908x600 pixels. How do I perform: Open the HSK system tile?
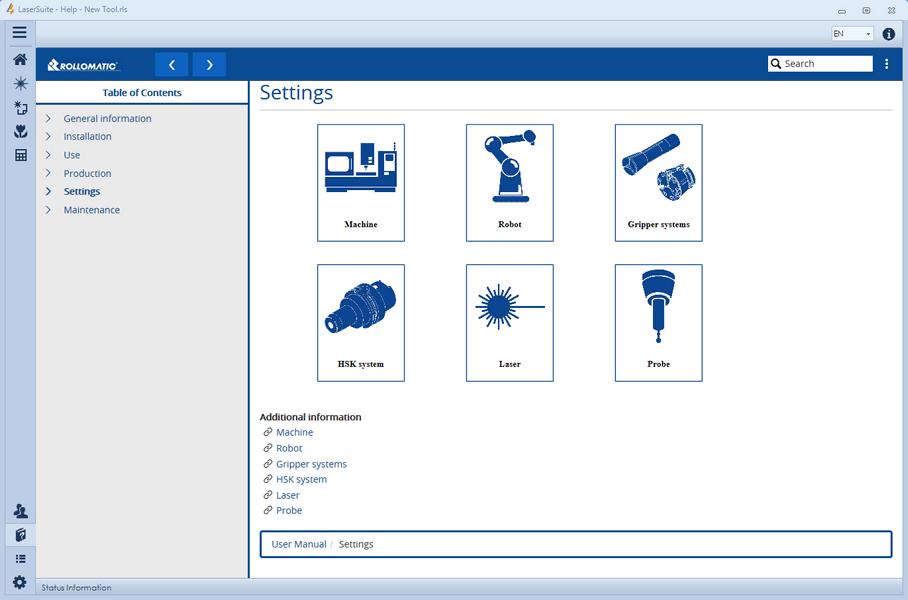(361, 323)
